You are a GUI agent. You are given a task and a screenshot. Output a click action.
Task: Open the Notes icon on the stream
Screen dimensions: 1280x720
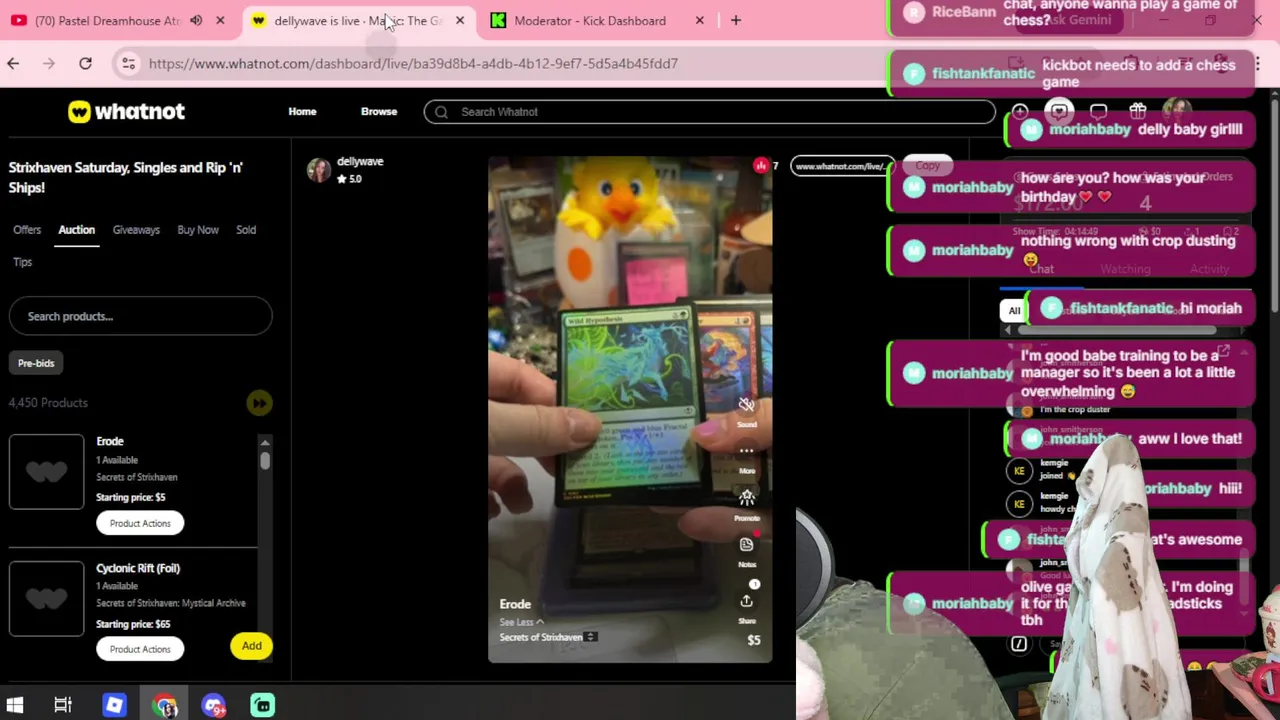pos(746,545)
